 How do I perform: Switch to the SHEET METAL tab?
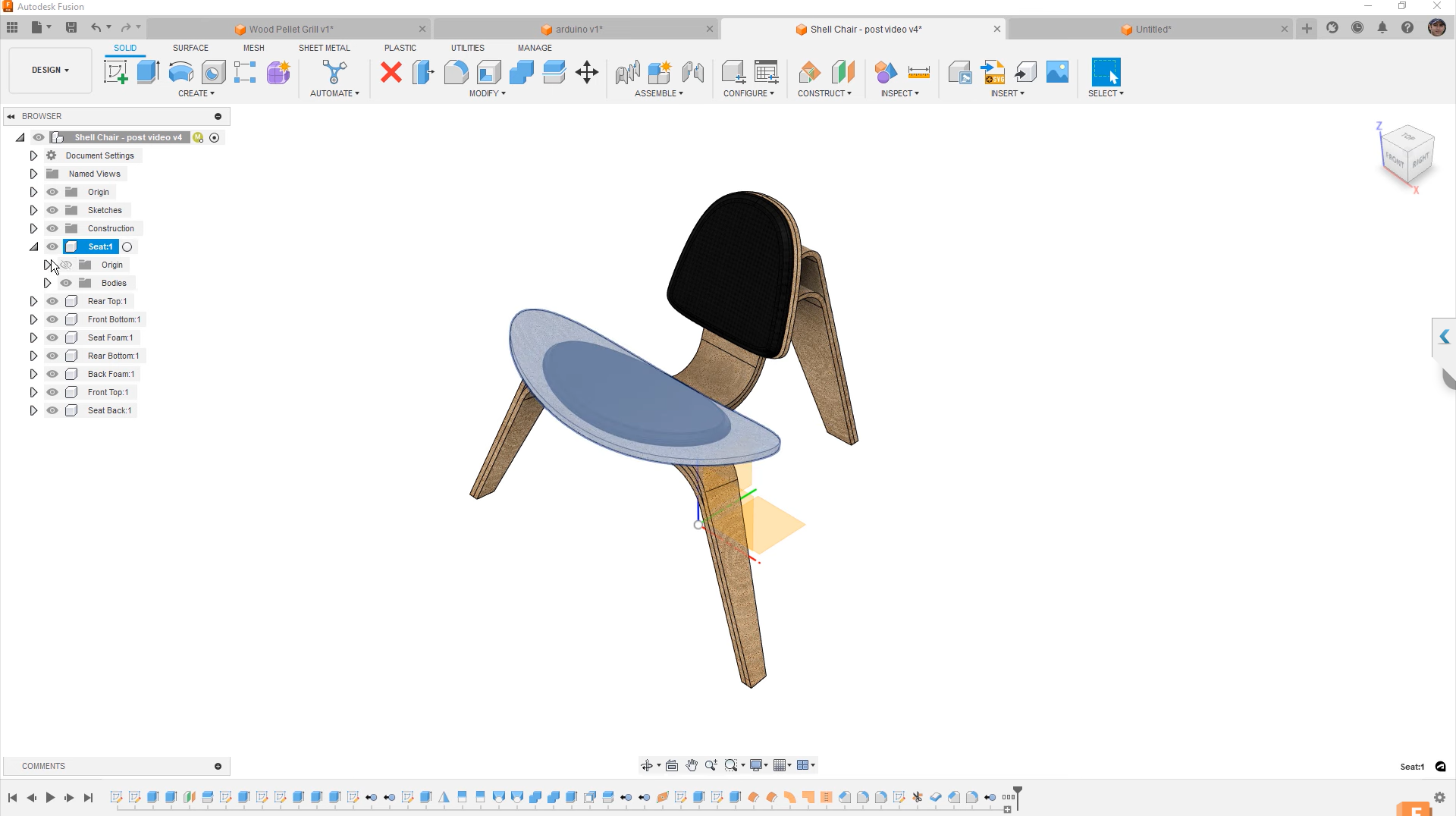[325, 48]
